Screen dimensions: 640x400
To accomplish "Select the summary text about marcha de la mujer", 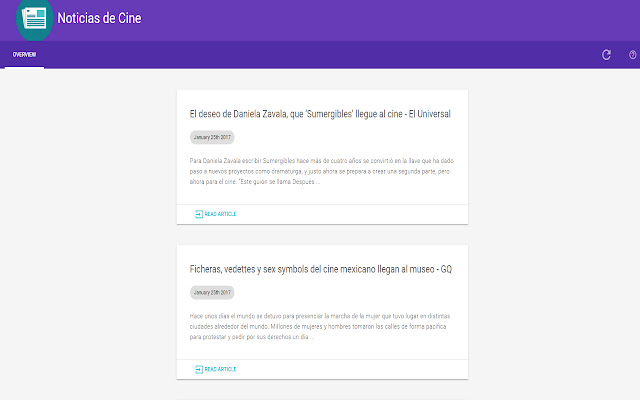I will point(320,327).
